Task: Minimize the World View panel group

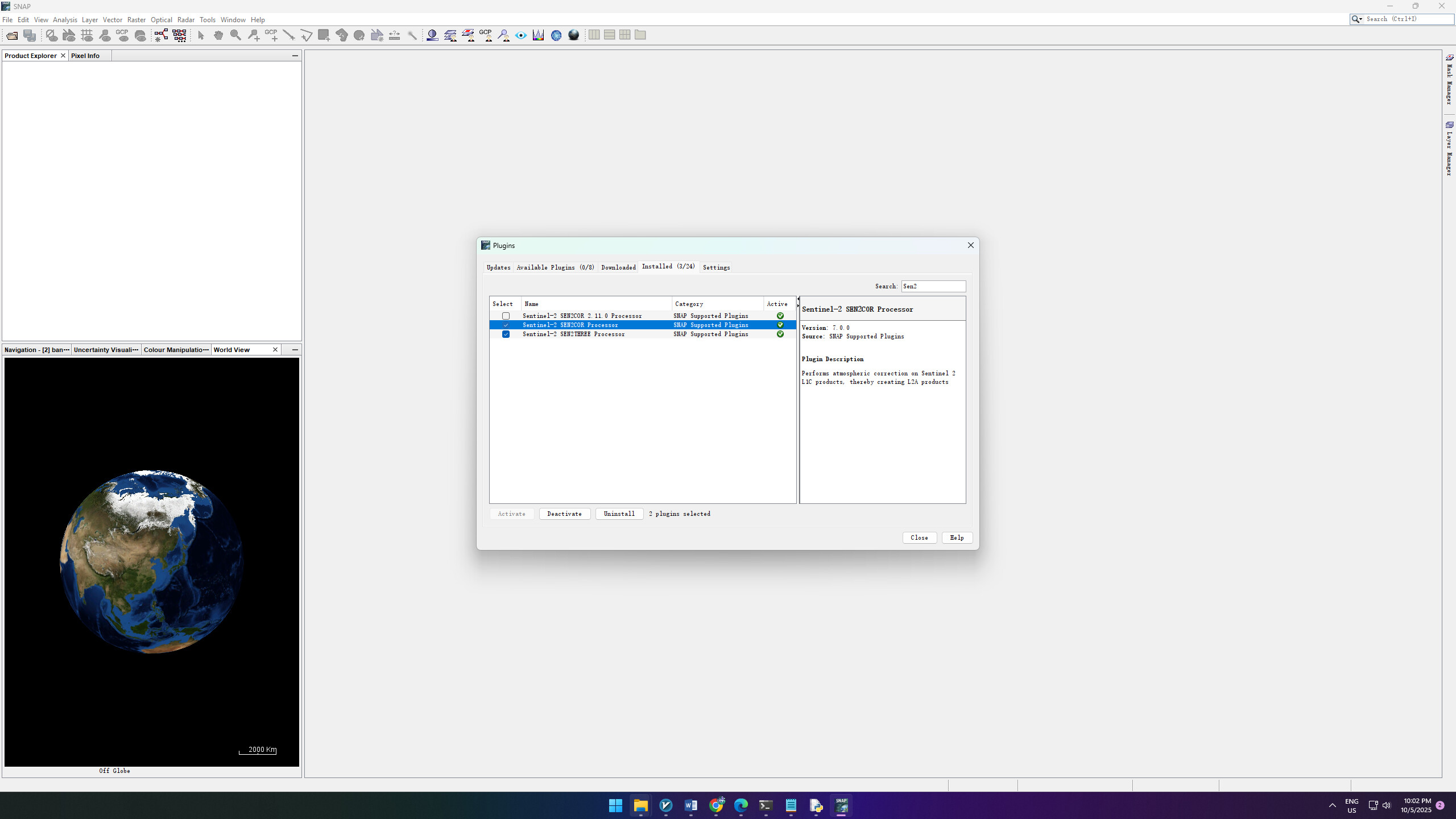Action: pyautogui.click(x=295, y=350)
